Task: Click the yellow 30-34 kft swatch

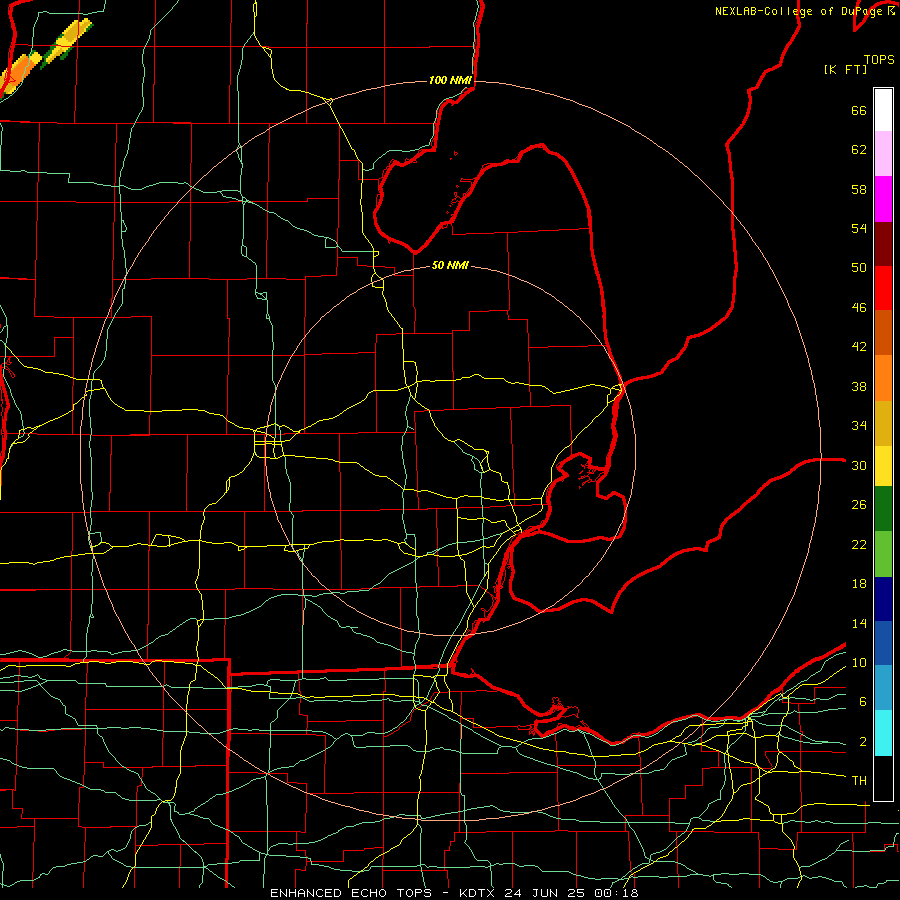Action: (883, 466)
